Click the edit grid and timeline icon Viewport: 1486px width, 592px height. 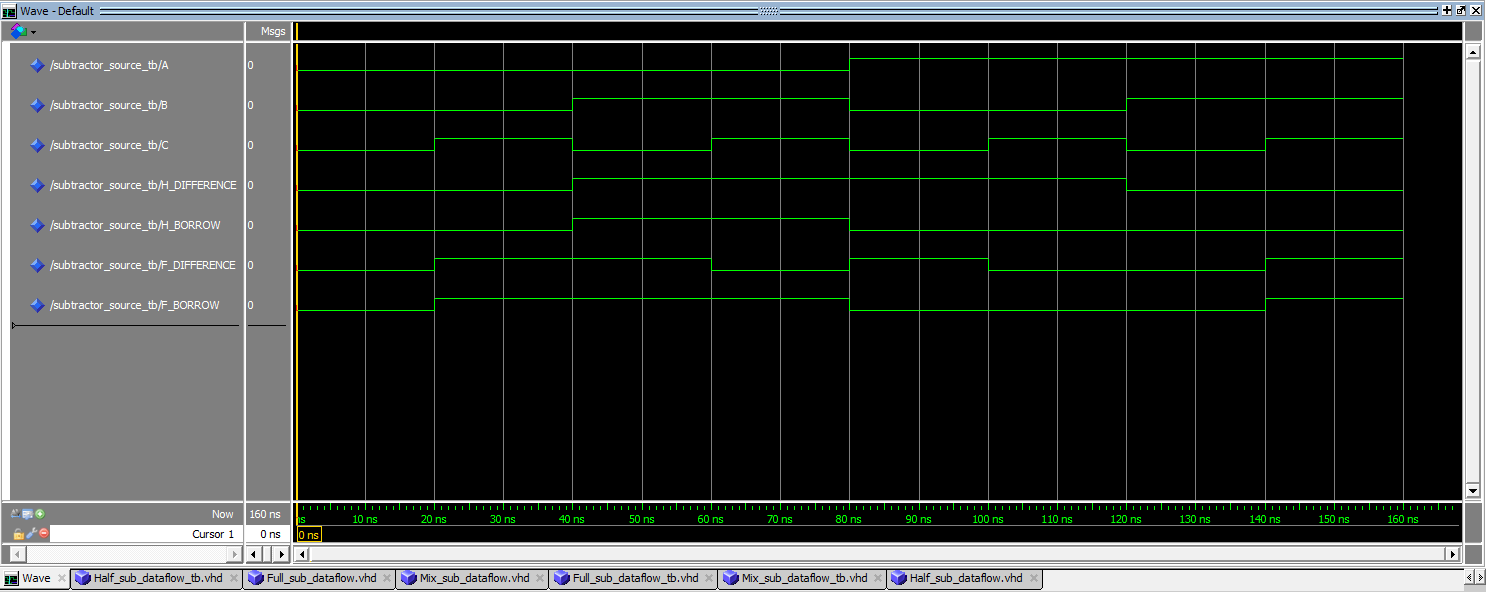[28, 514]
